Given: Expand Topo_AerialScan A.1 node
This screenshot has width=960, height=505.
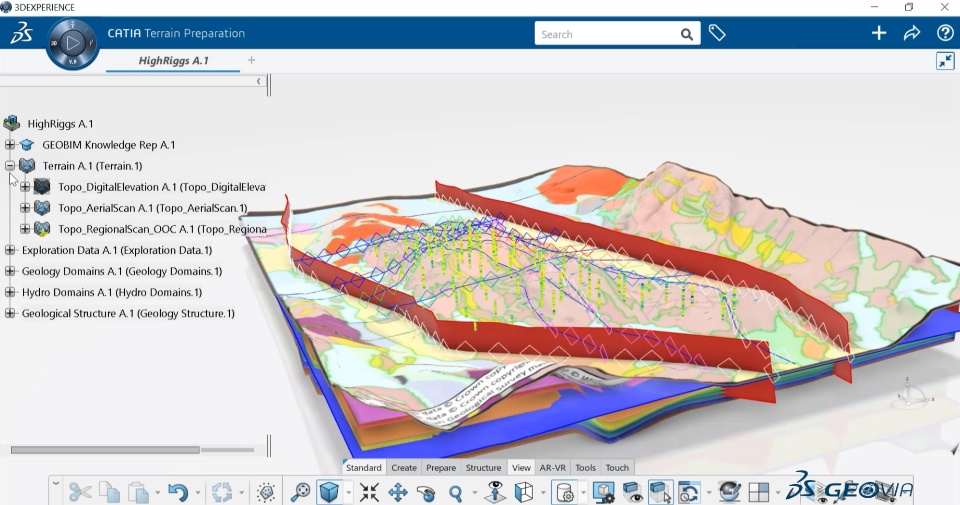Looking at the screenshot, I should point(25,208).
